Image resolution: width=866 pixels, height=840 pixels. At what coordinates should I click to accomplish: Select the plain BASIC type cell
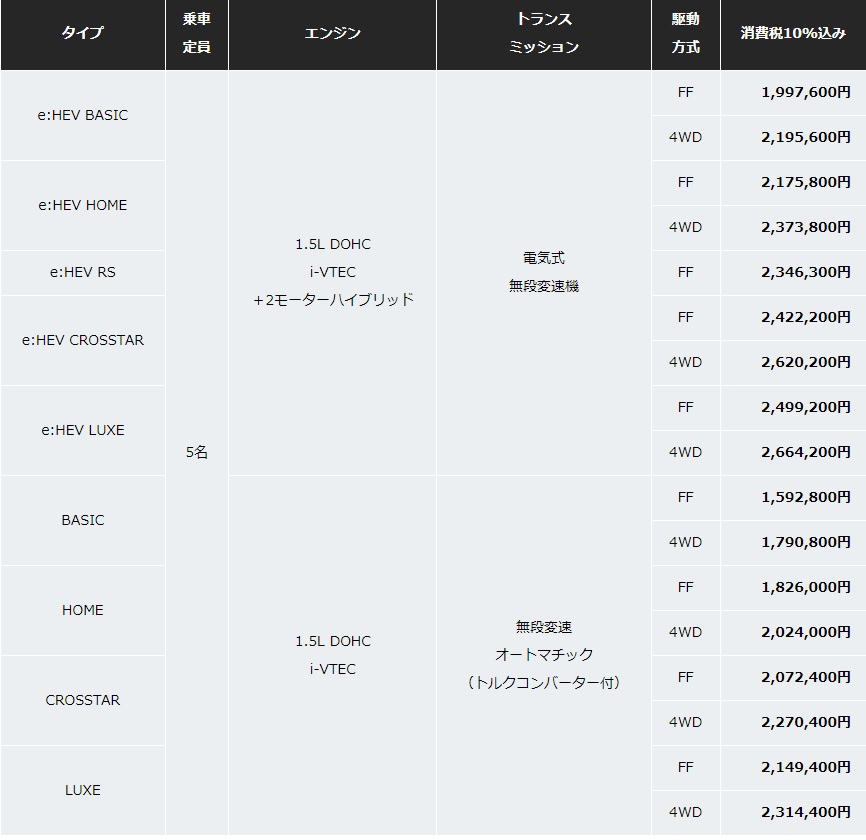pos(83,520)
